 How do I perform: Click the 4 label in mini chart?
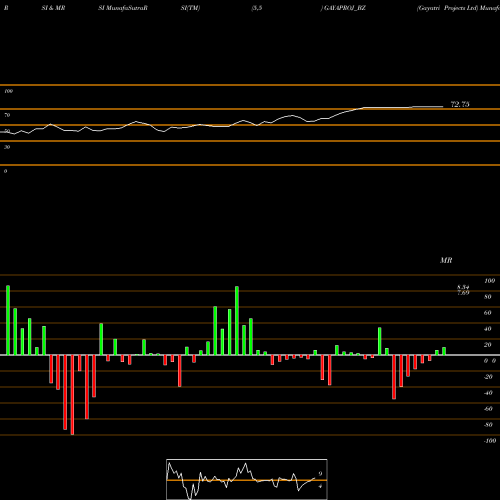tap(320, 486)
